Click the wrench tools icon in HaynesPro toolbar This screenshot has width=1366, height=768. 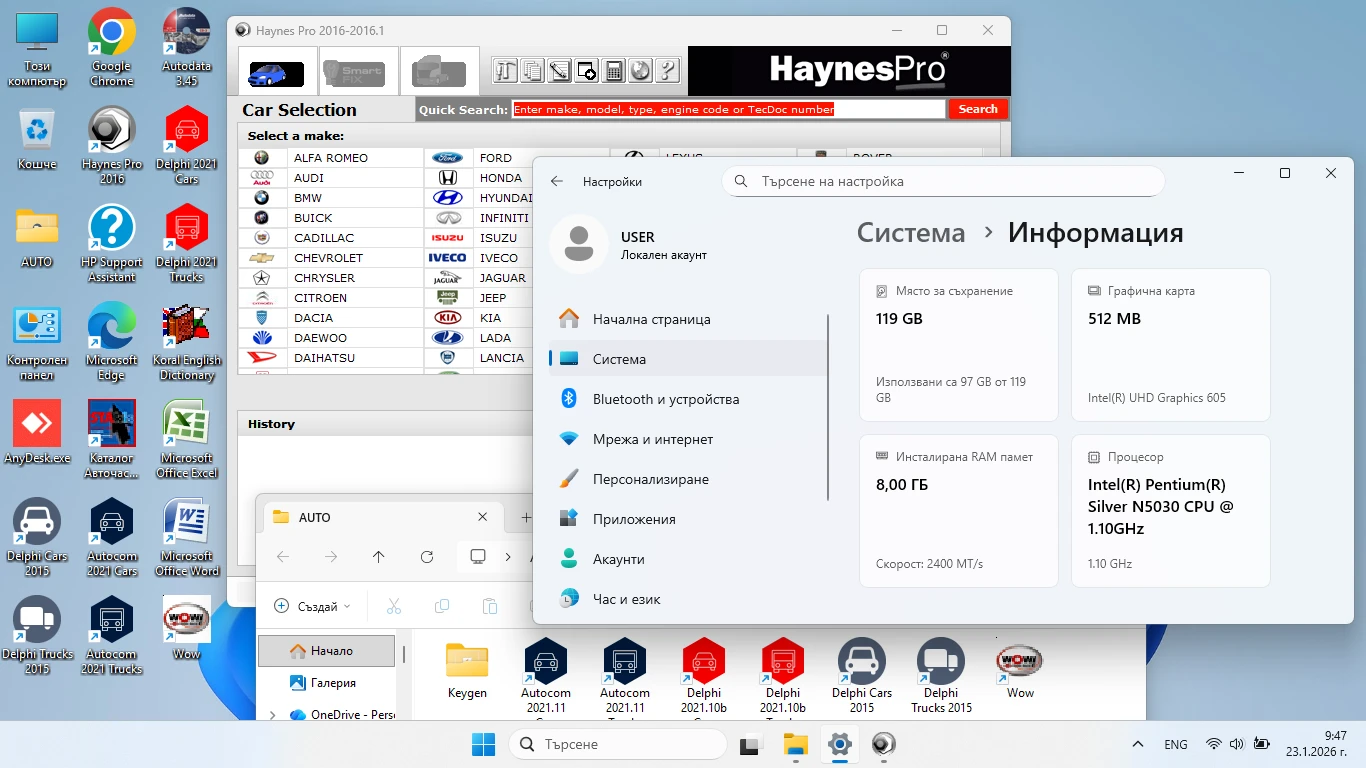pos(506,71)
